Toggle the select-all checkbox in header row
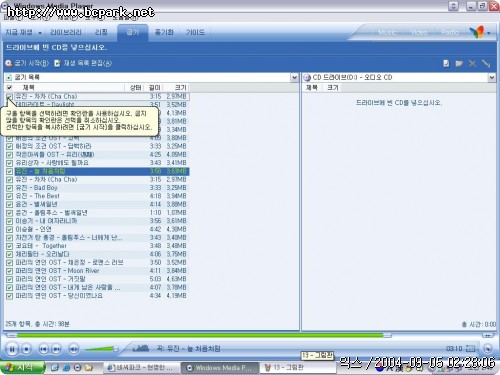The height and width of the screenshot is (375, 500). [9, 88]
